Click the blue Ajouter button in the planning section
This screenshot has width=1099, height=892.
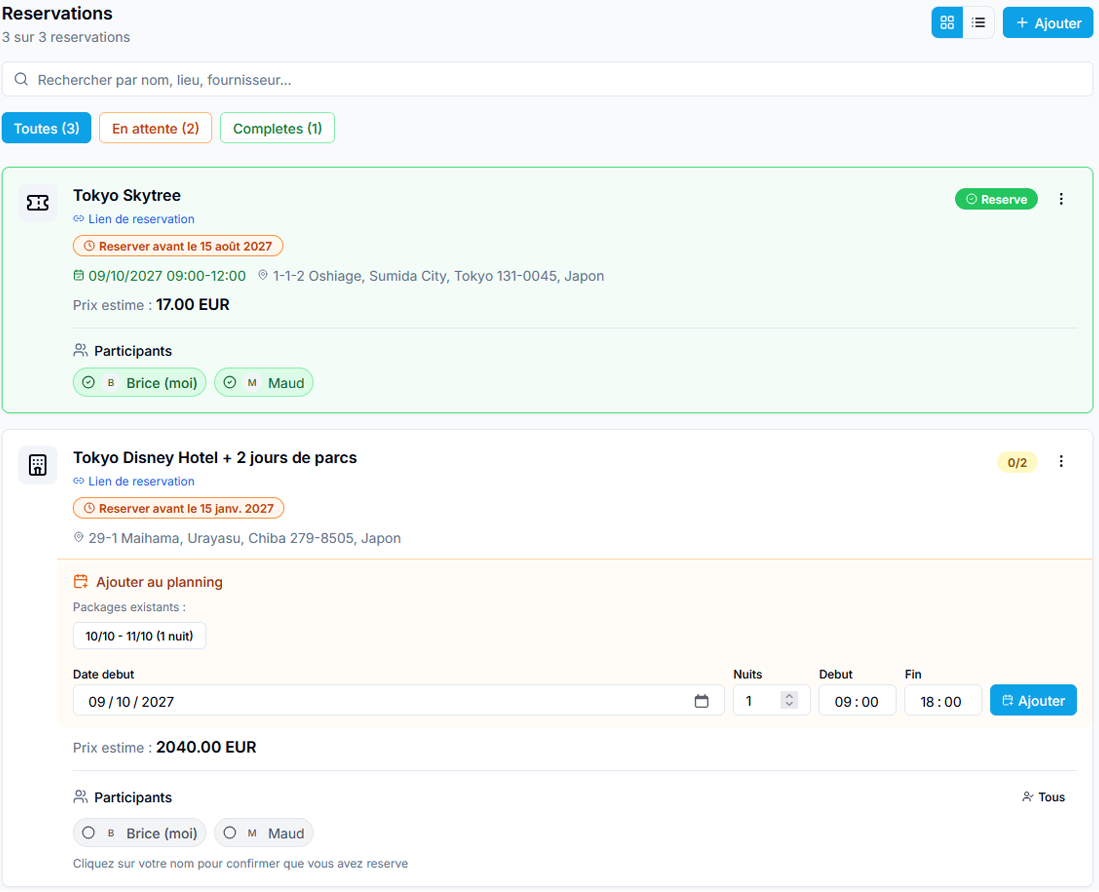[1033, 701]
